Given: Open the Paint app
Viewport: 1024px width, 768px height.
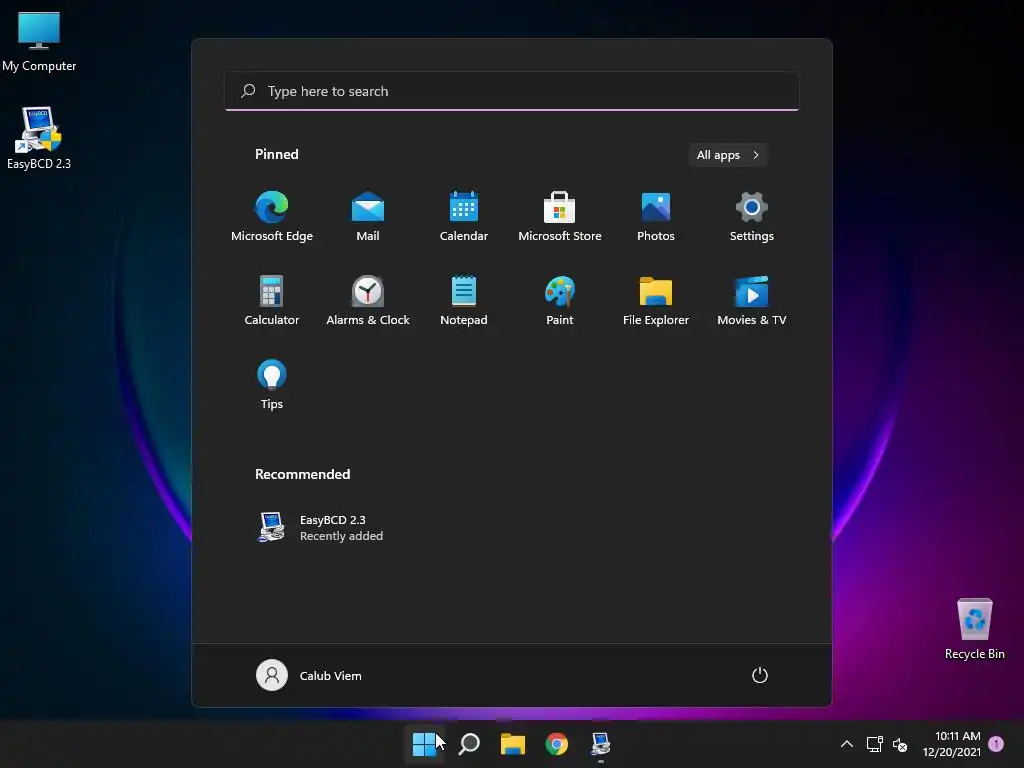Looking at the screenshot, I should tap(560, 300).
